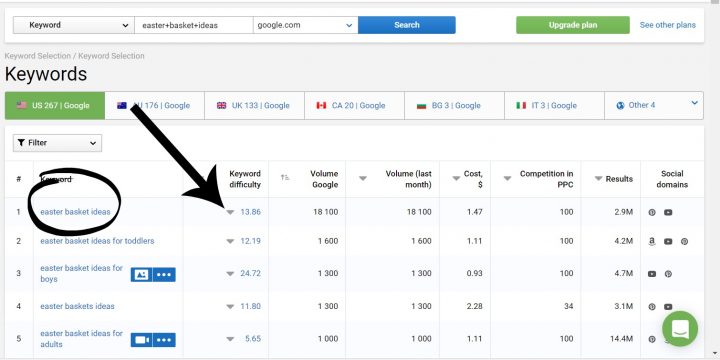Open the 'easter basket ideas' keyword link
Viewport: 720px width, 360px height.
pyautogui.click(x=75, y=212)
